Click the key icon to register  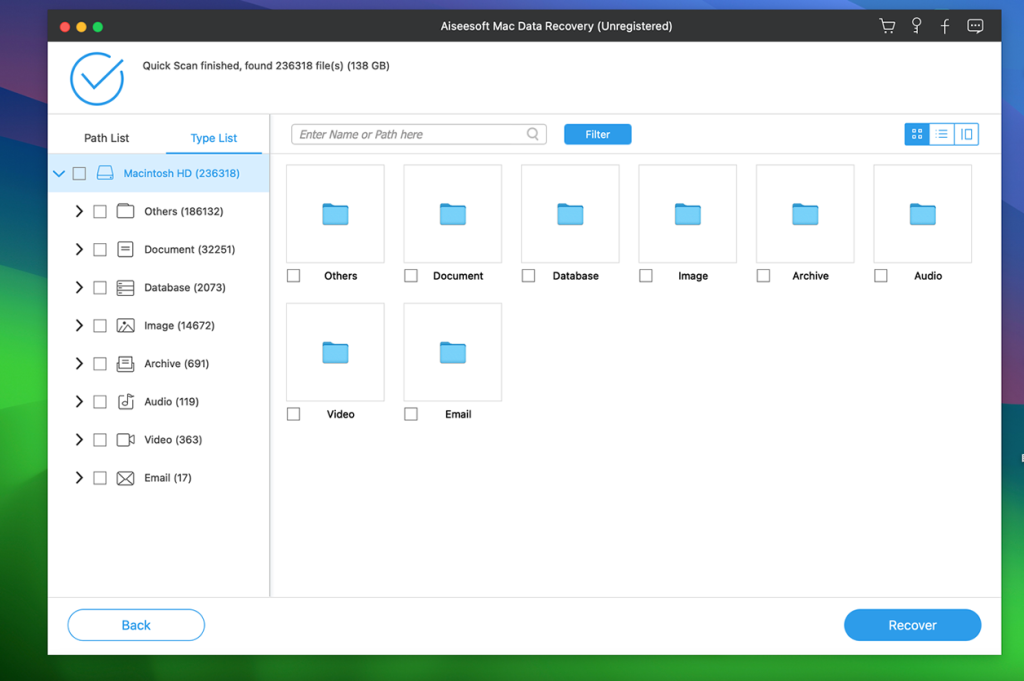pyautogui.click(x=916, y=25)
